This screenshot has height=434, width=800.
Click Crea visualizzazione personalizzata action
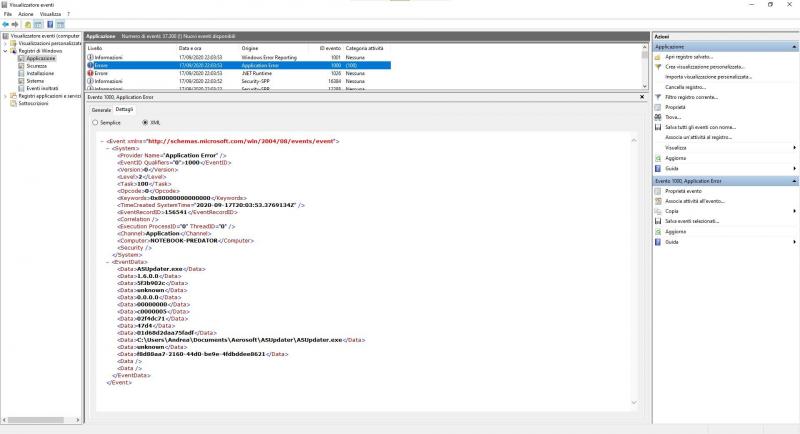click(x=705, y=67)
